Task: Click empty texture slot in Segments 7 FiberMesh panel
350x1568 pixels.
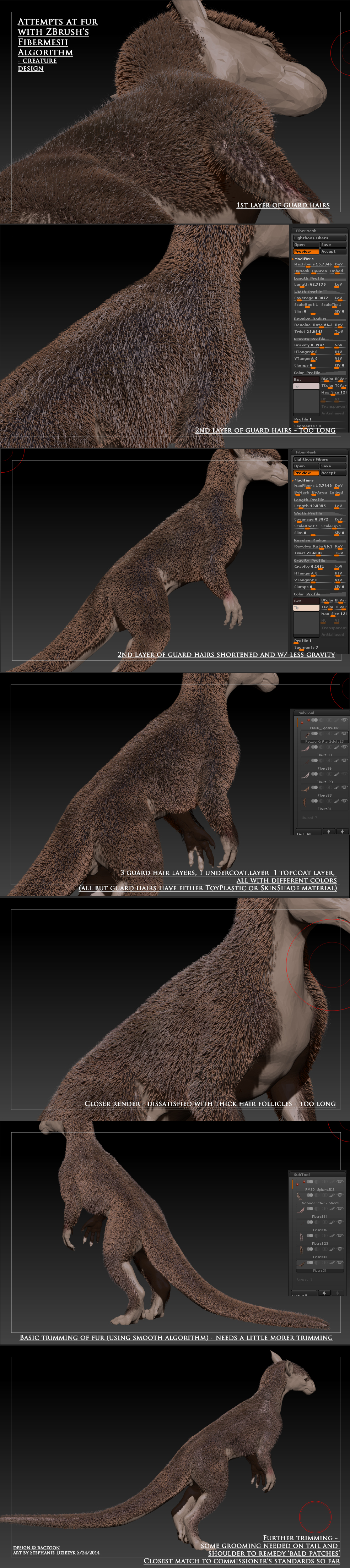Action: click(x=306, y=625)
